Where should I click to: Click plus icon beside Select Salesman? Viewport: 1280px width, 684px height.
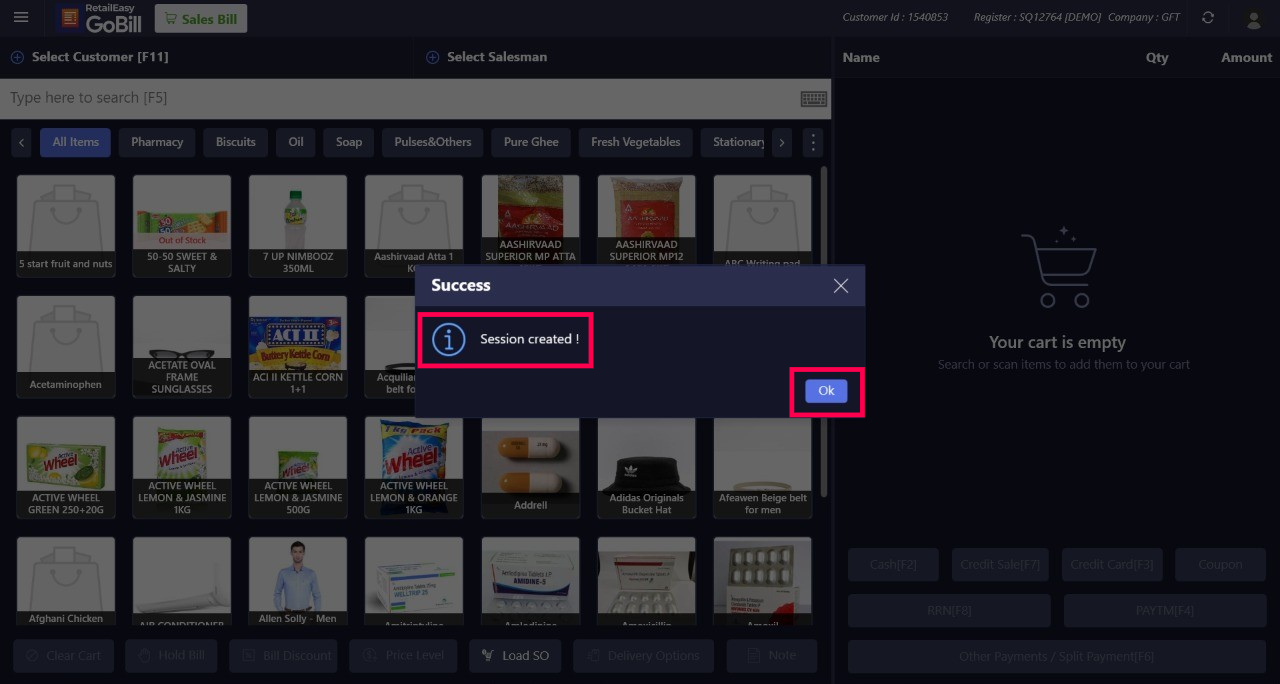pos(432,57)
